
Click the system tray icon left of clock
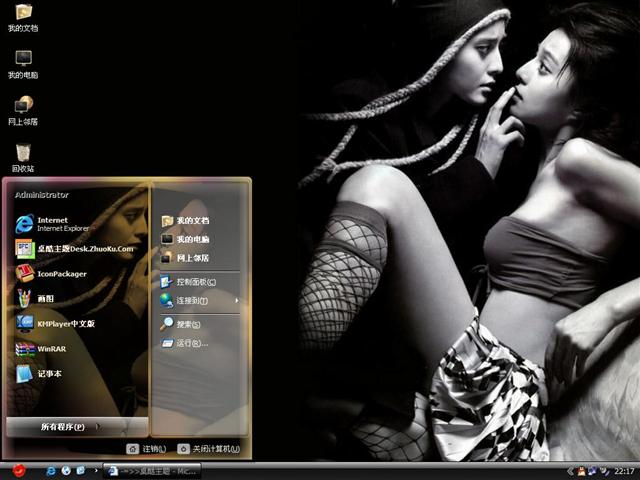tap(604, 472)
